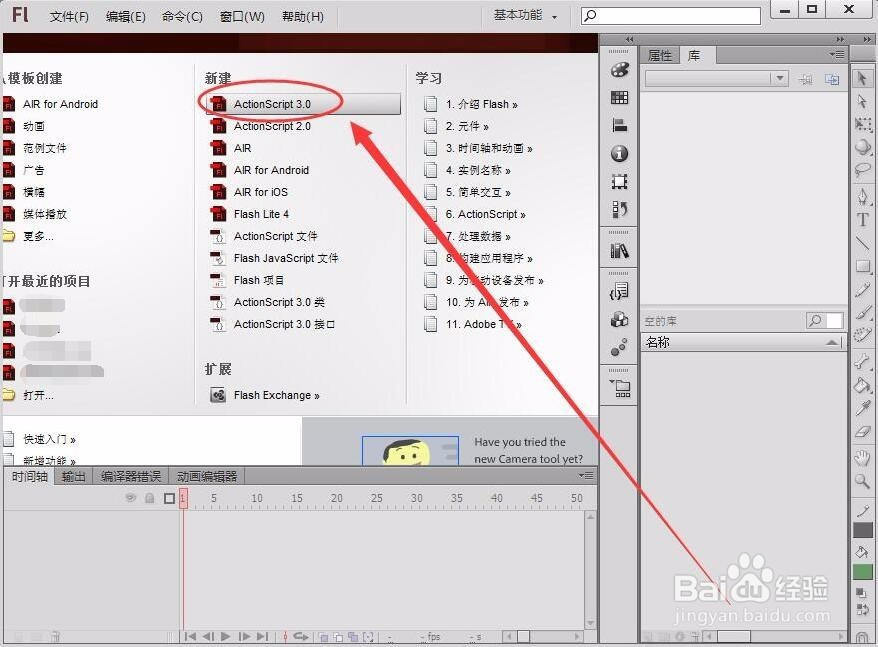Open the Swatches panel grid icon
Viewport: 878px width, 647px height.
point(619,97)
